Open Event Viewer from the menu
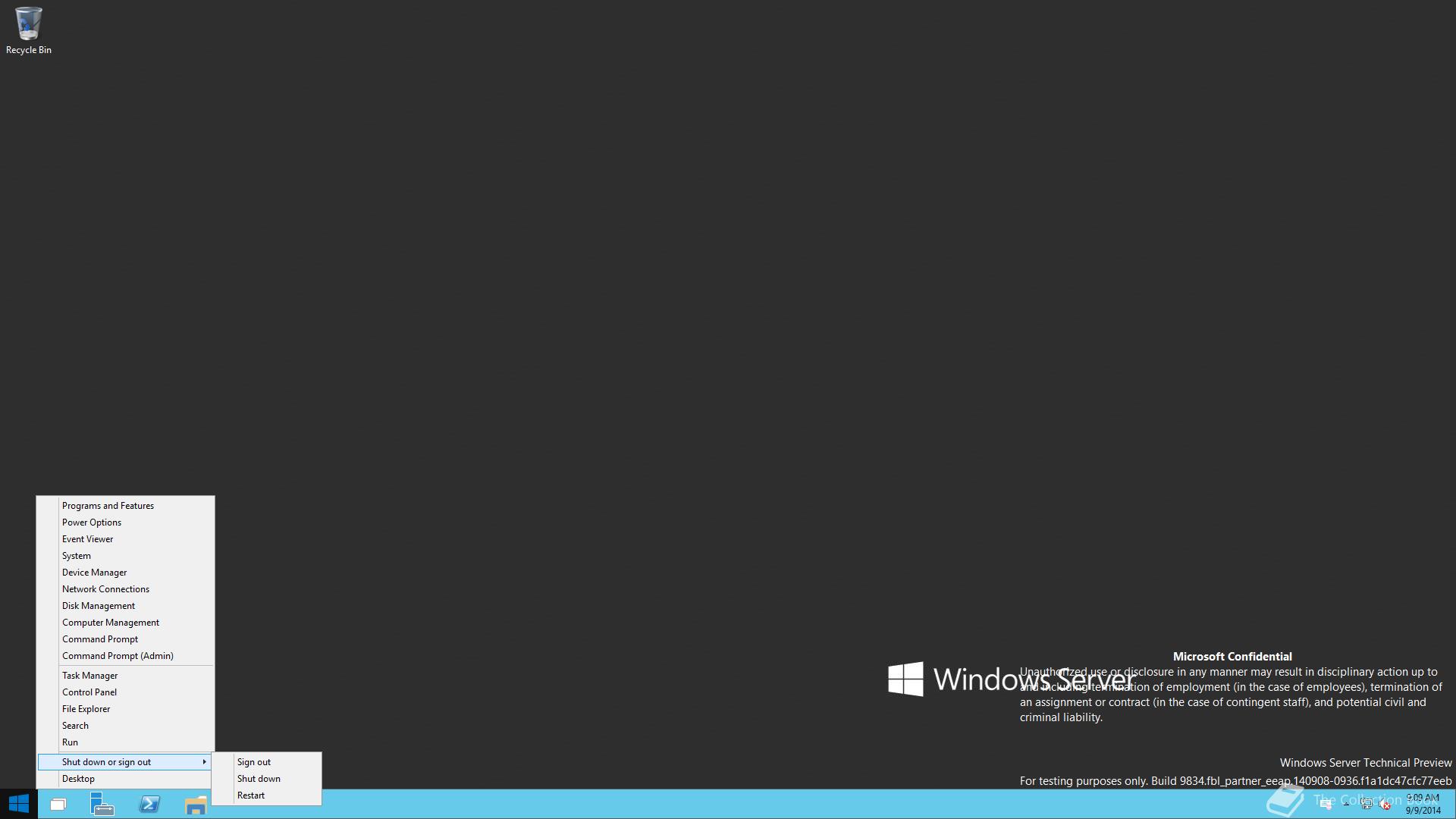This screenshot has height=819, width=1456. [x=88, y=539]
